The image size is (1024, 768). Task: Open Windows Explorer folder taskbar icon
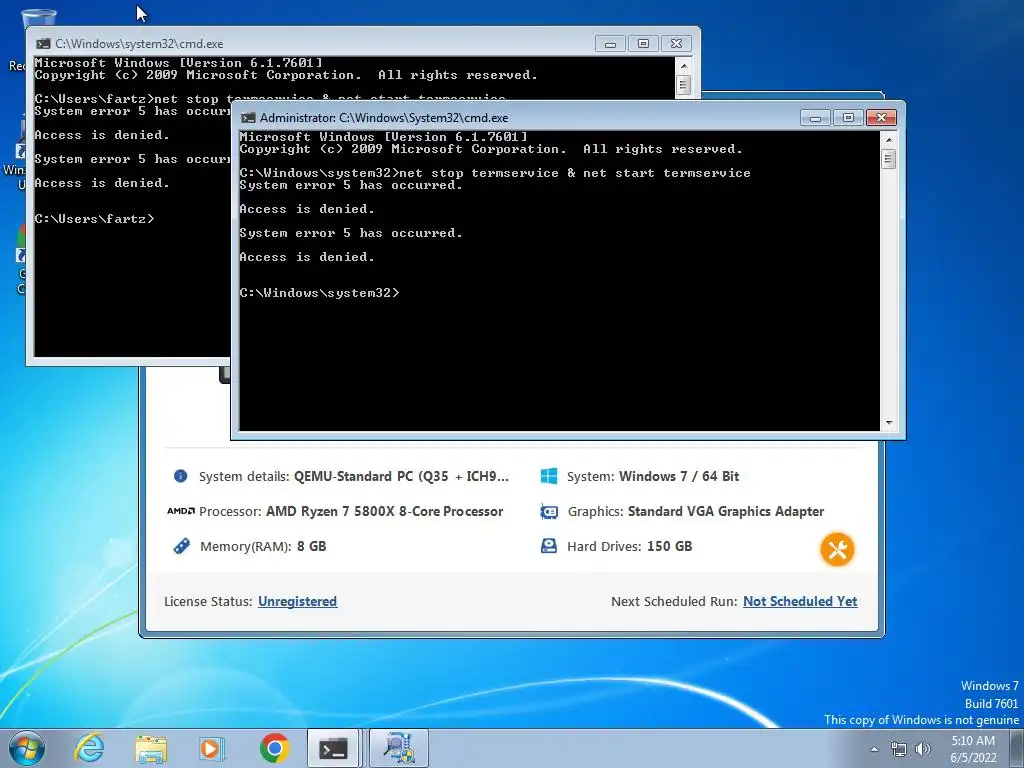coord(151,748)
